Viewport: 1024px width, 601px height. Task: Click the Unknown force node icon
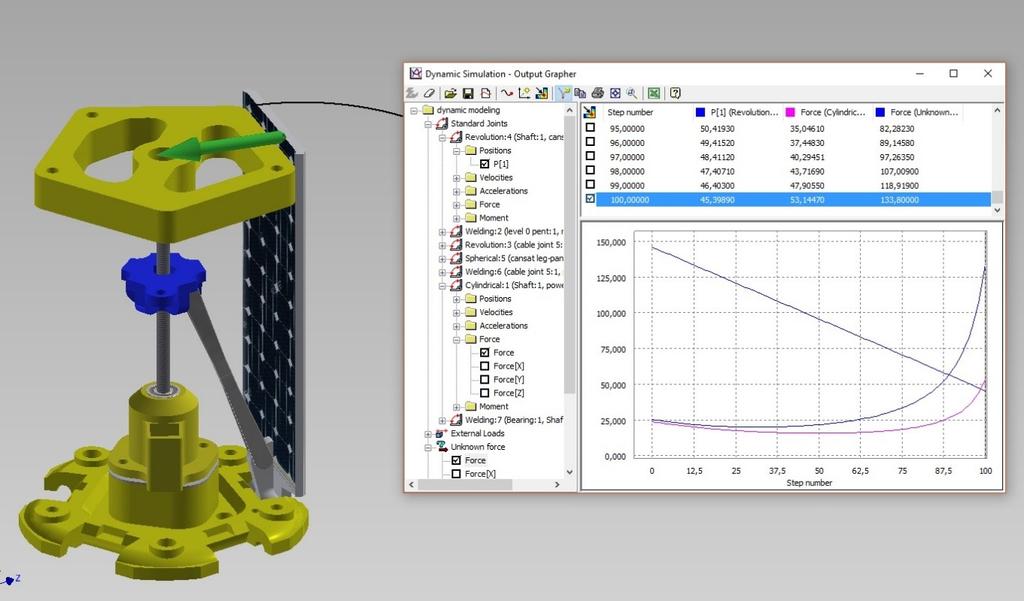click(441, 447)
